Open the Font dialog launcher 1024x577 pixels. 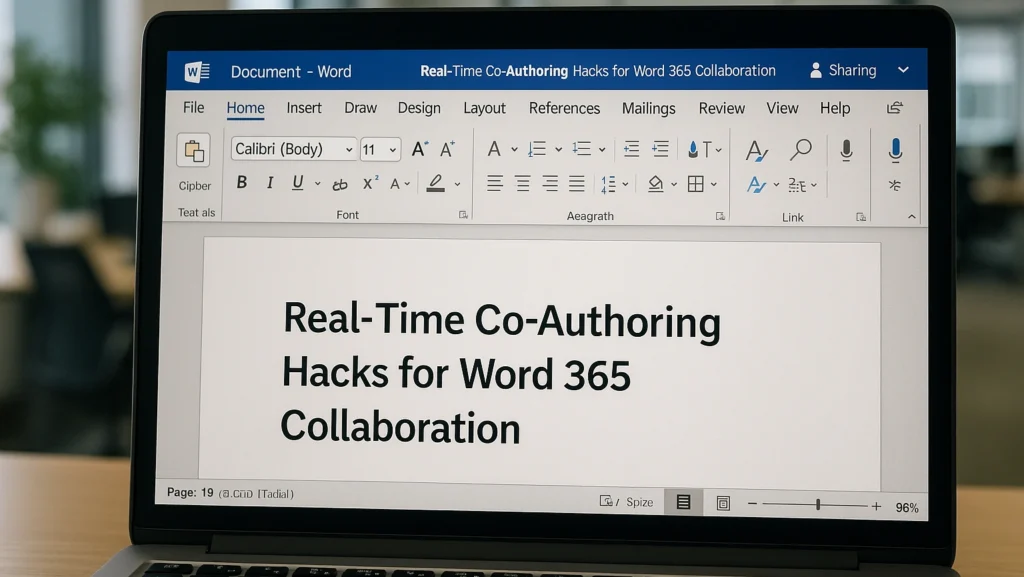(x=462, y=214)
